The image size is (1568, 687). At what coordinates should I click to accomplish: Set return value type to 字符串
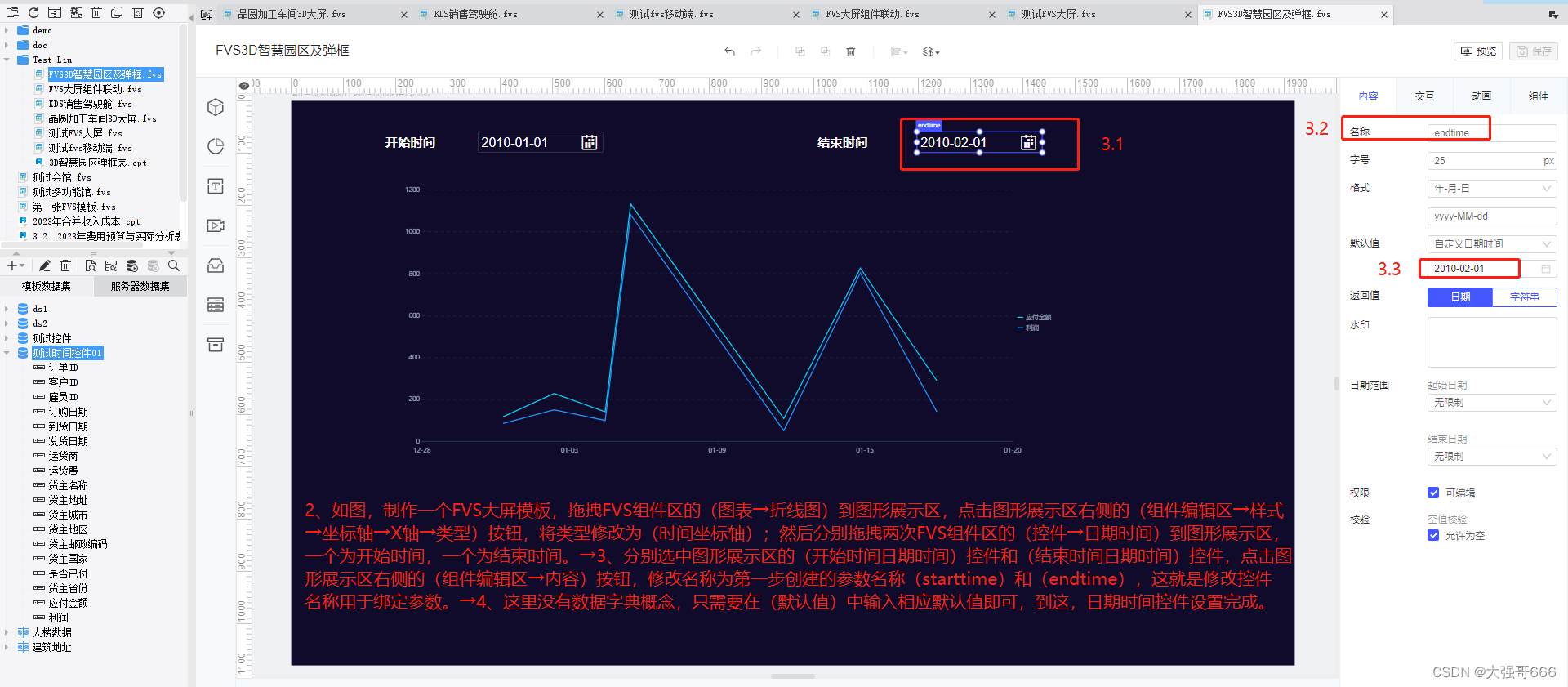pos(1525,297)
